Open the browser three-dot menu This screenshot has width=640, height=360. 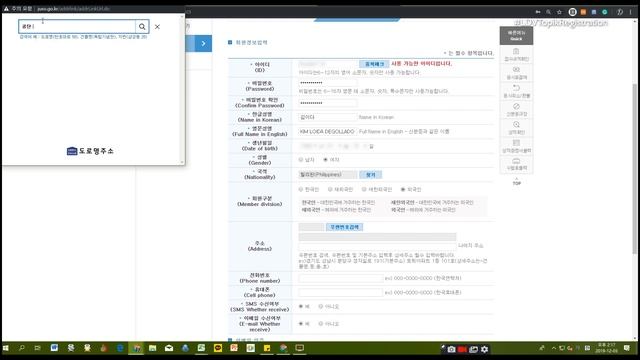tap(631, 12)
